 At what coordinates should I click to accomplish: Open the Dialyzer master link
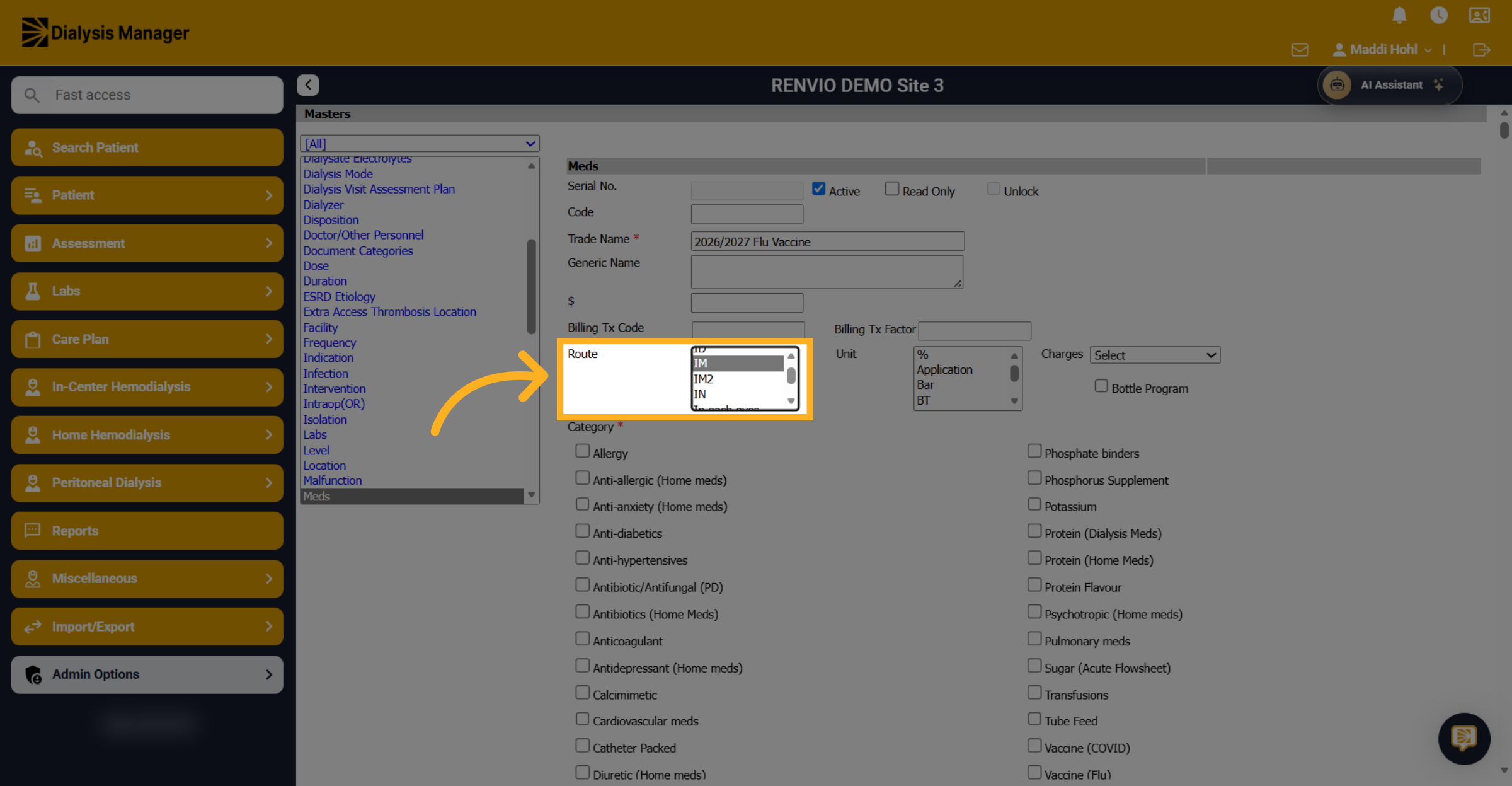323,205
